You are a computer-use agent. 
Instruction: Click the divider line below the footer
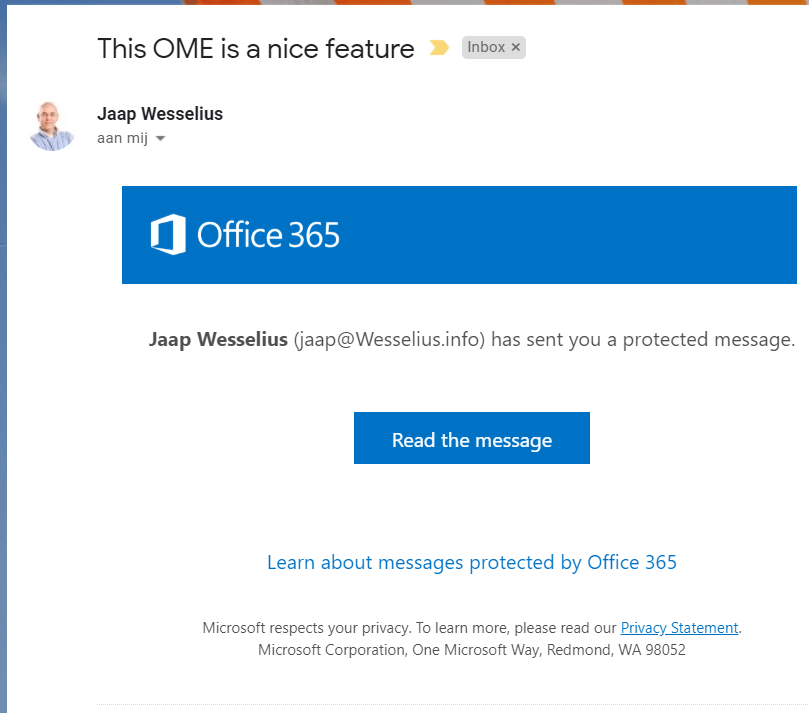(450, 704)
